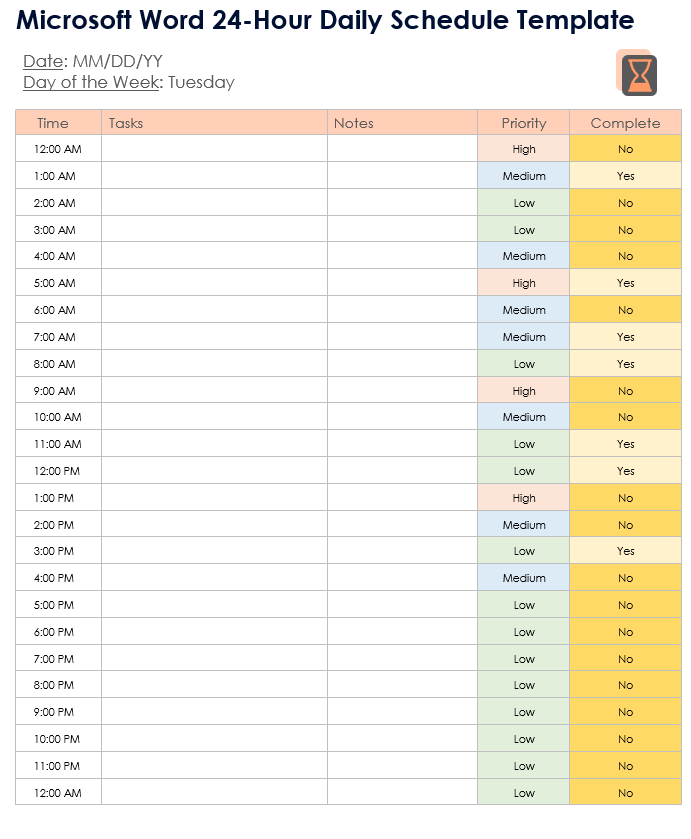Click the Complete column header

625,123
